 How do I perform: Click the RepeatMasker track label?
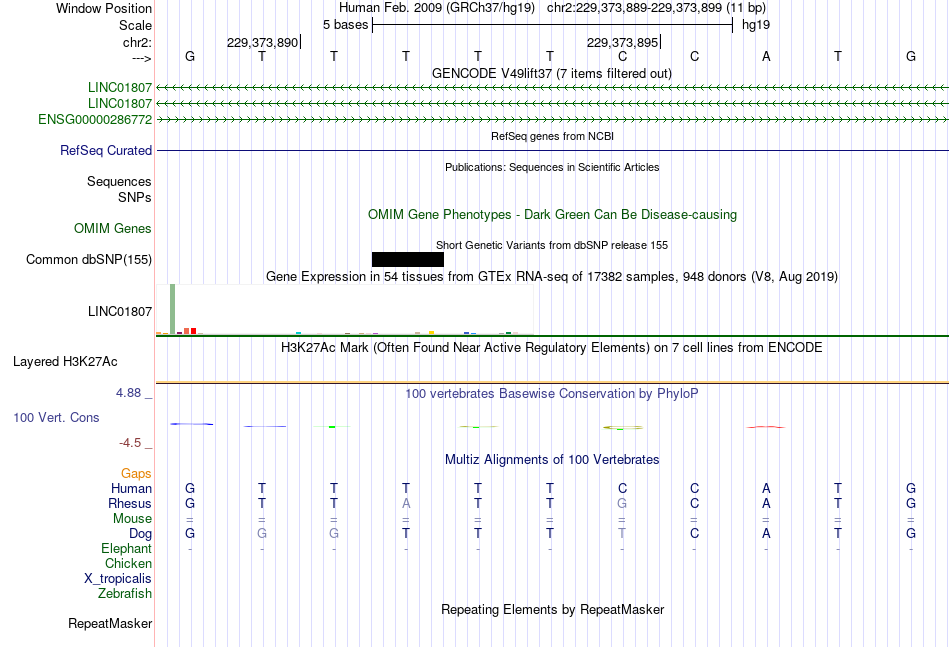point(110,623)
